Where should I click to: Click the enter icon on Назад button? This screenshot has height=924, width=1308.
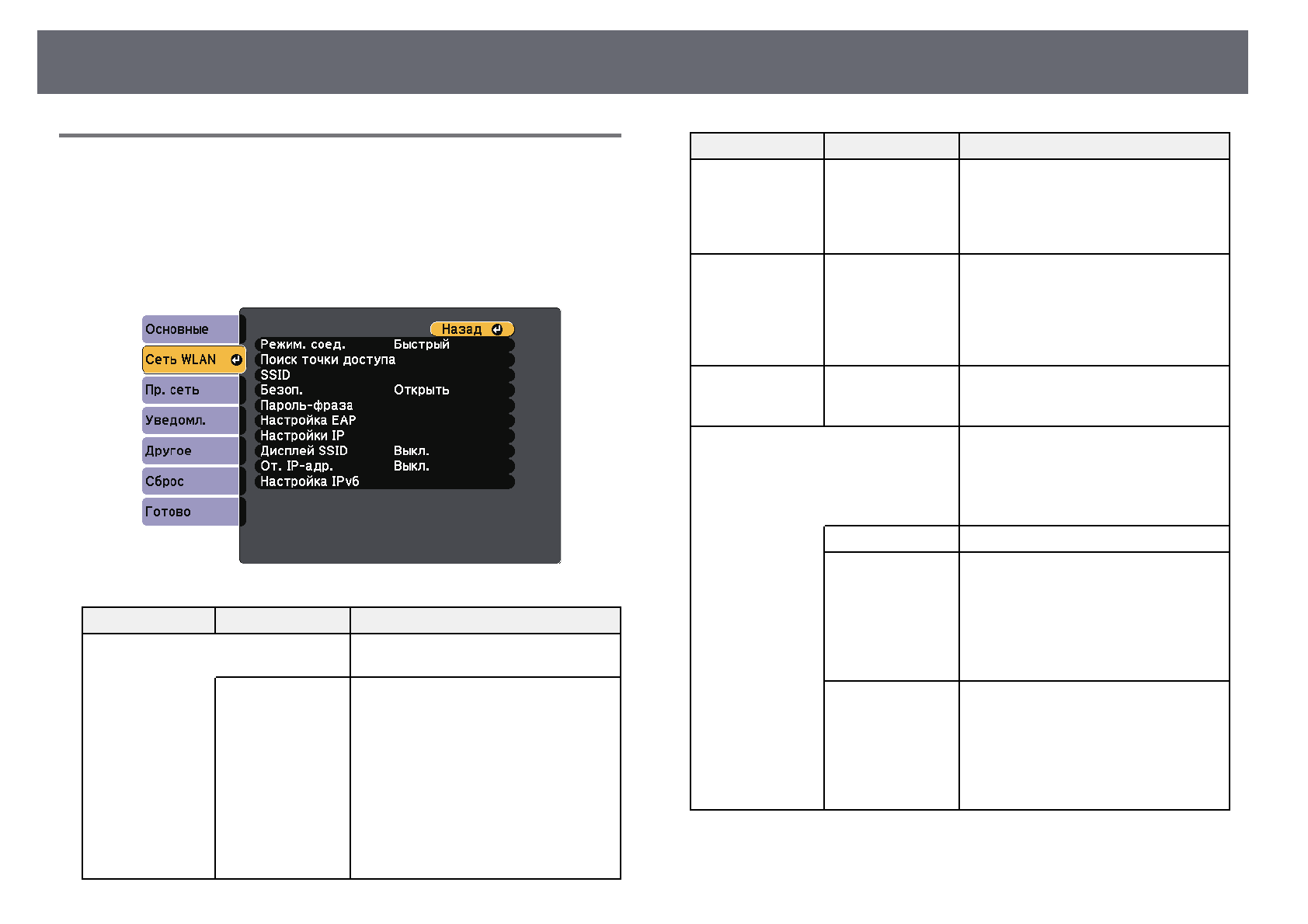click(x=497, y=329)
